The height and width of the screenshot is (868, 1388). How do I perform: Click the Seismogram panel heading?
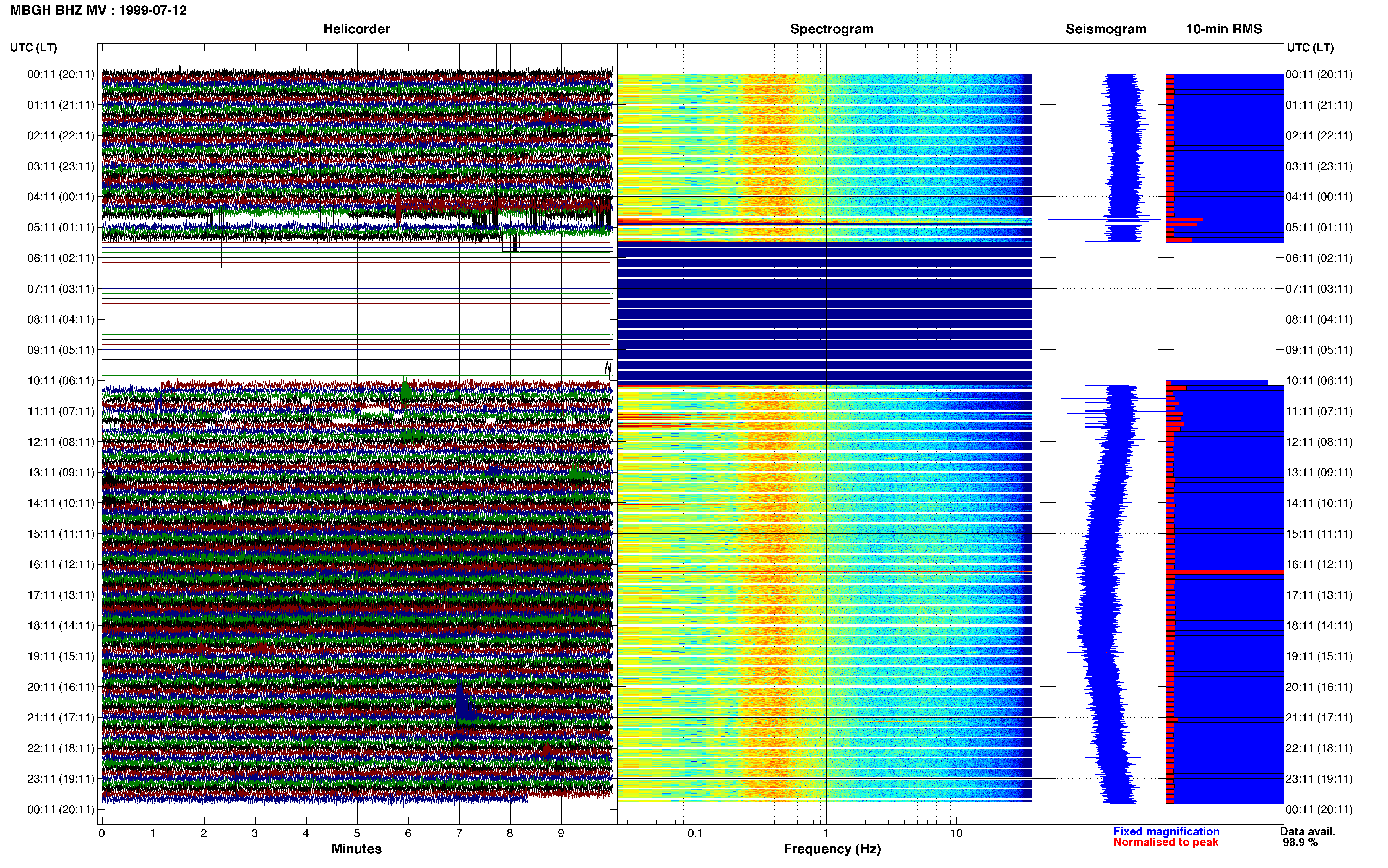click(1106, 29)
